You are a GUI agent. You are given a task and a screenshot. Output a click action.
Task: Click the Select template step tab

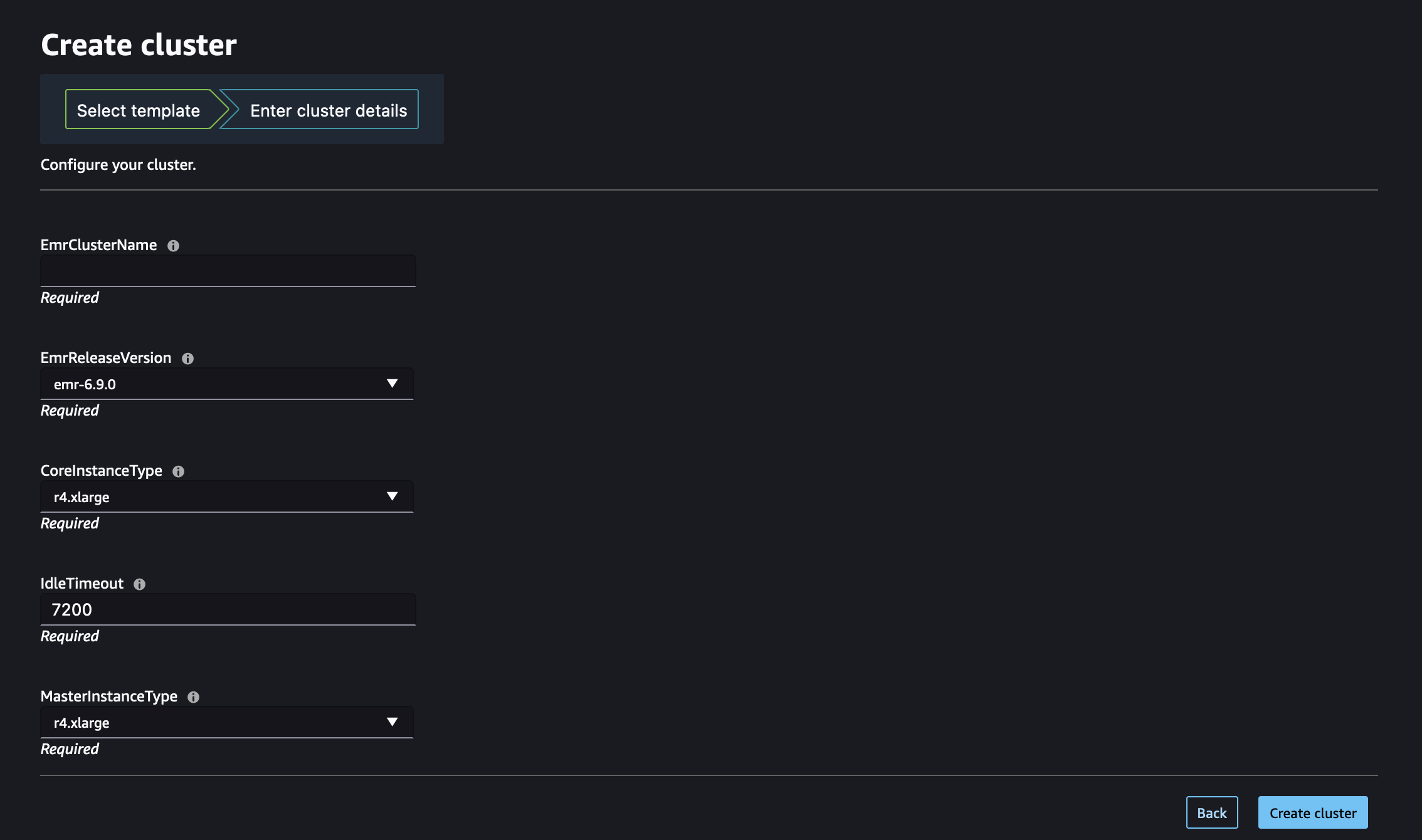point(138,108)
